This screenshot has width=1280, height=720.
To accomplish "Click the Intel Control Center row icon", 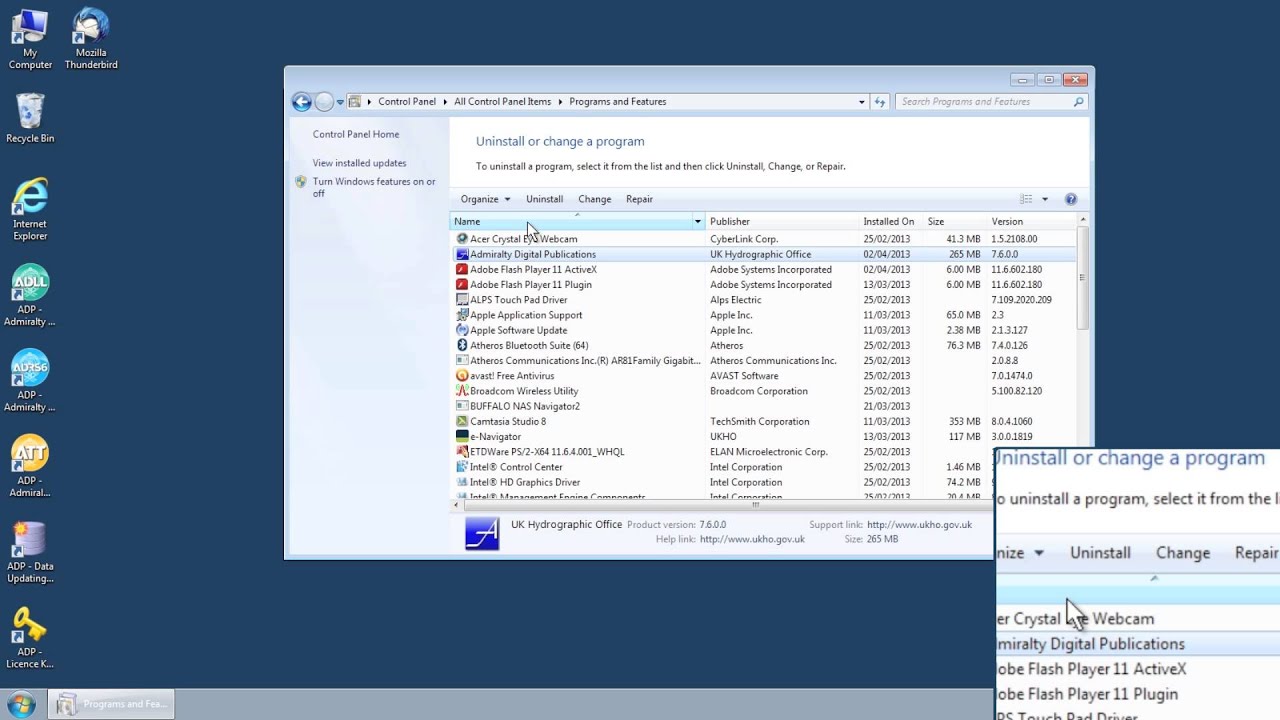I will pos(461,467).
